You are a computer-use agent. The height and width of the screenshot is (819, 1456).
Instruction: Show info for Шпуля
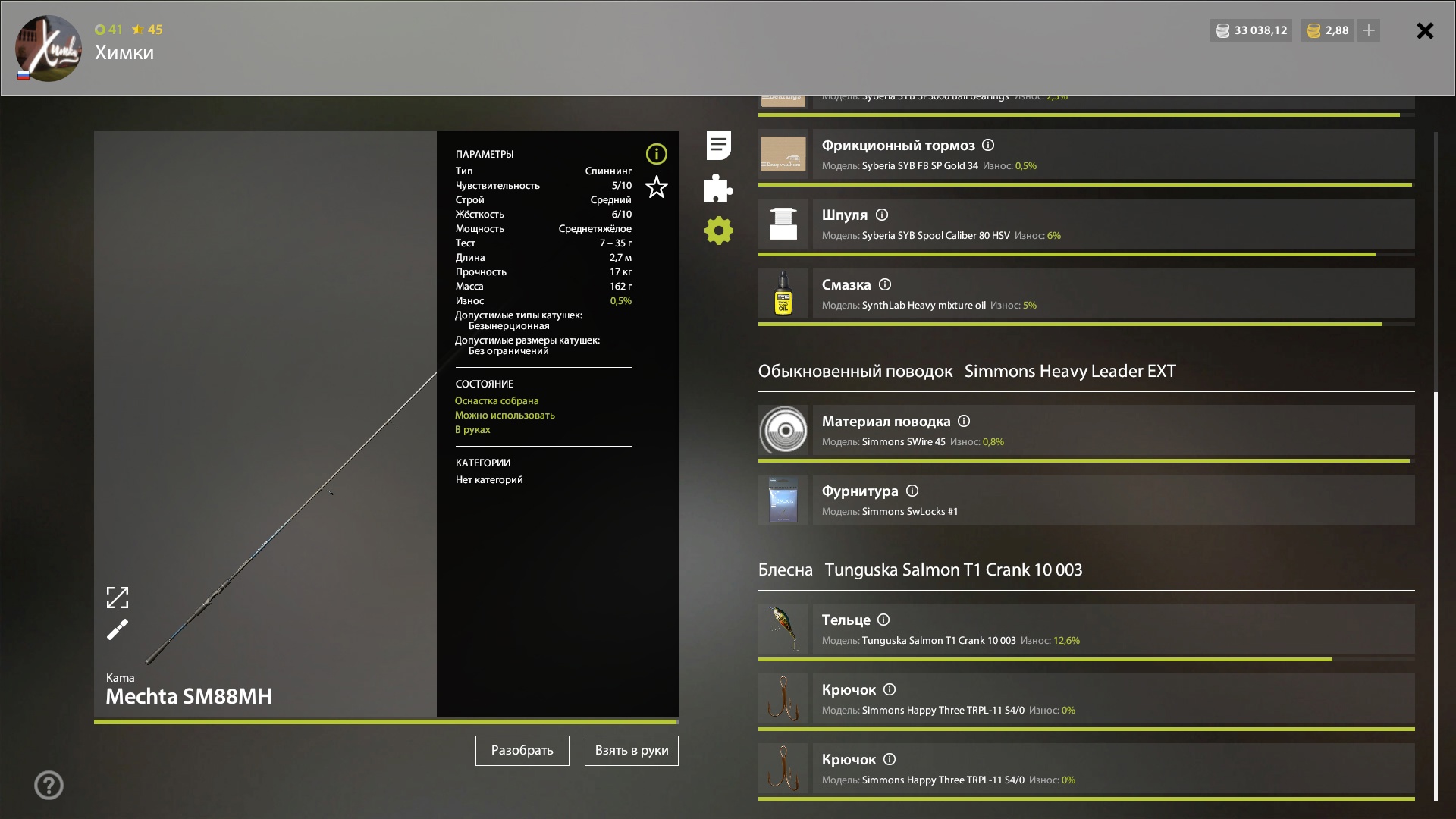pos(882,215)
